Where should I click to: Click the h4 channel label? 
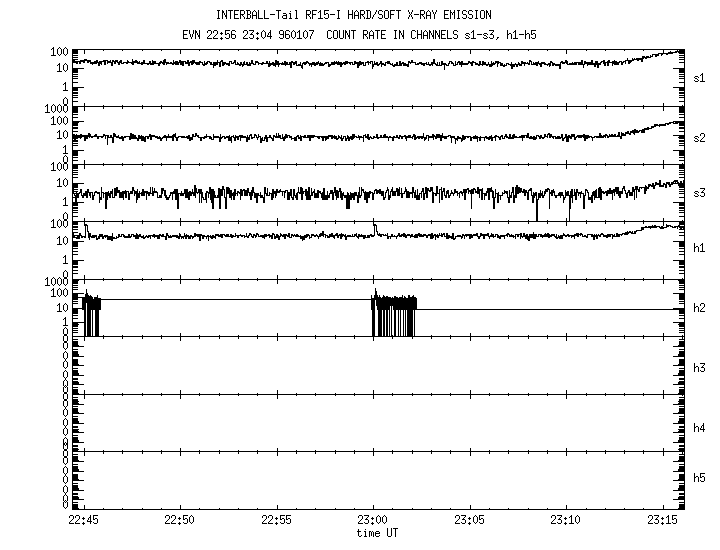coord(700,428)
